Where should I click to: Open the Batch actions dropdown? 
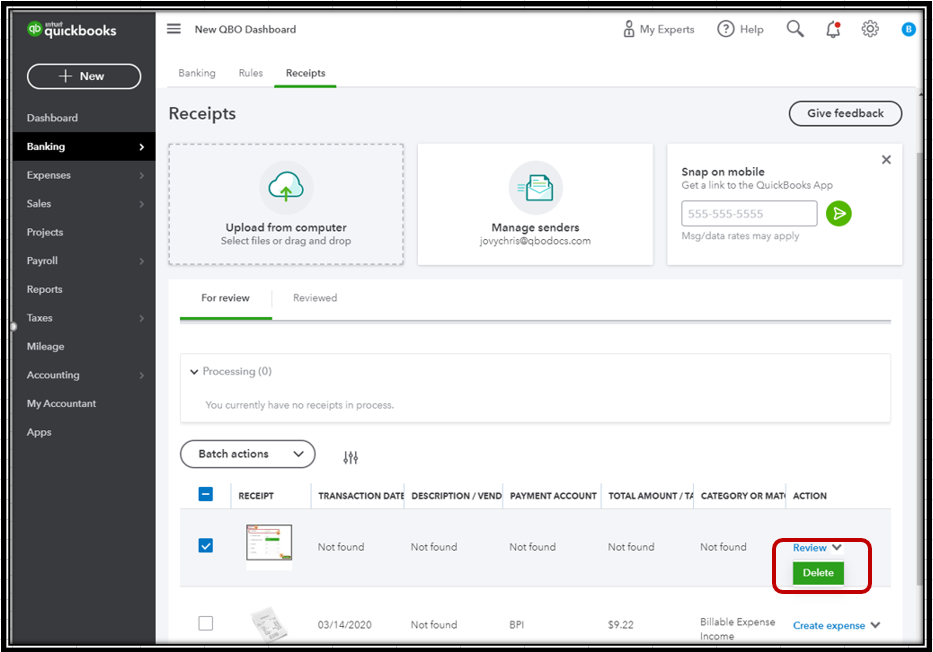(248, 454)
